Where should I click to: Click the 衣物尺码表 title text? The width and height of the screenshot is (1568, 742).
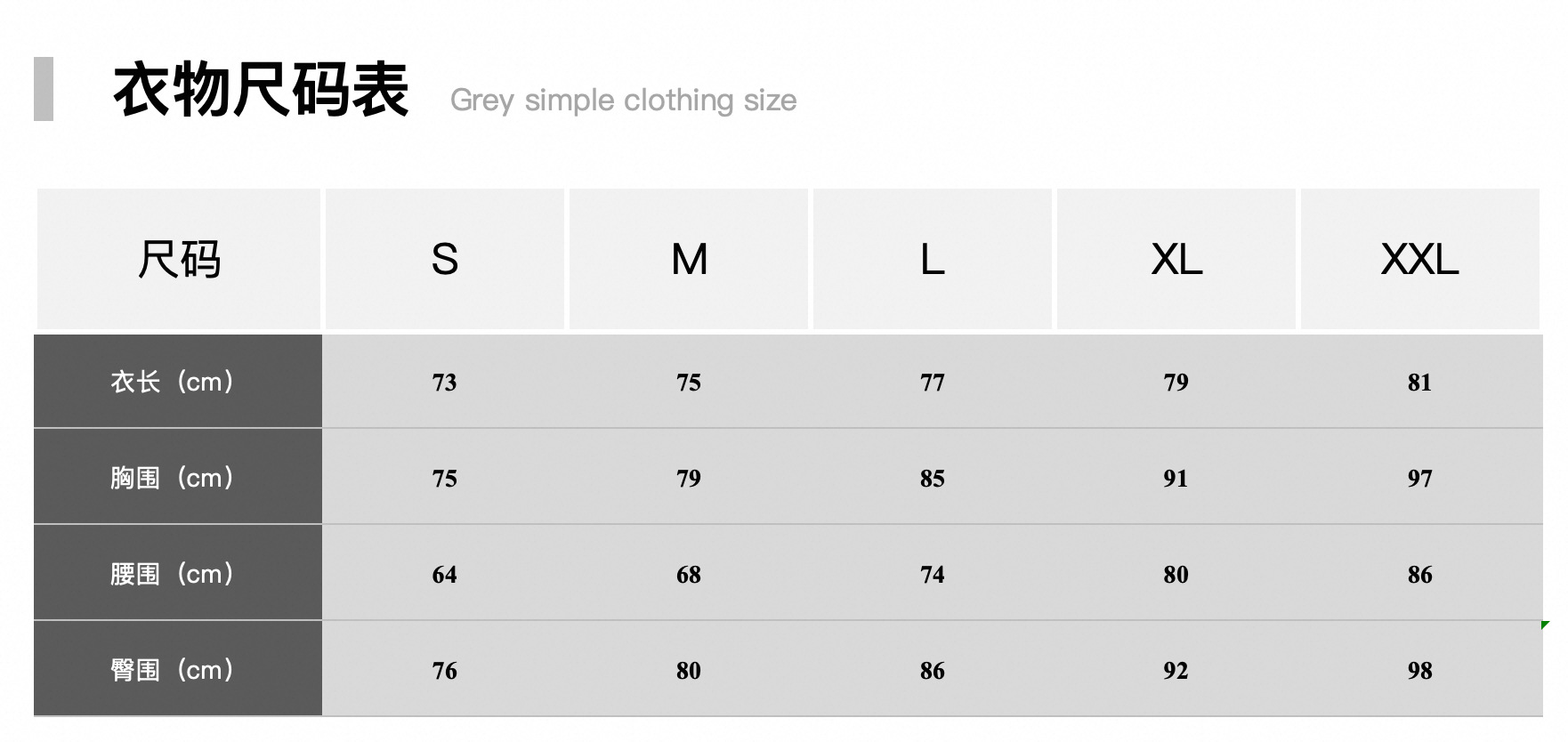point(261,90)
